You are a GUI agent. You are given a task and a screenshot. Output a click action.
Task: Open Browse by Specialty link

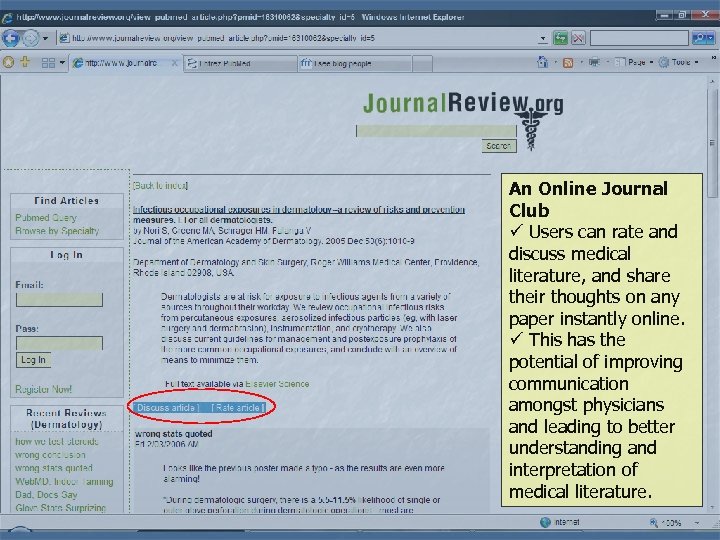(57, 231)
